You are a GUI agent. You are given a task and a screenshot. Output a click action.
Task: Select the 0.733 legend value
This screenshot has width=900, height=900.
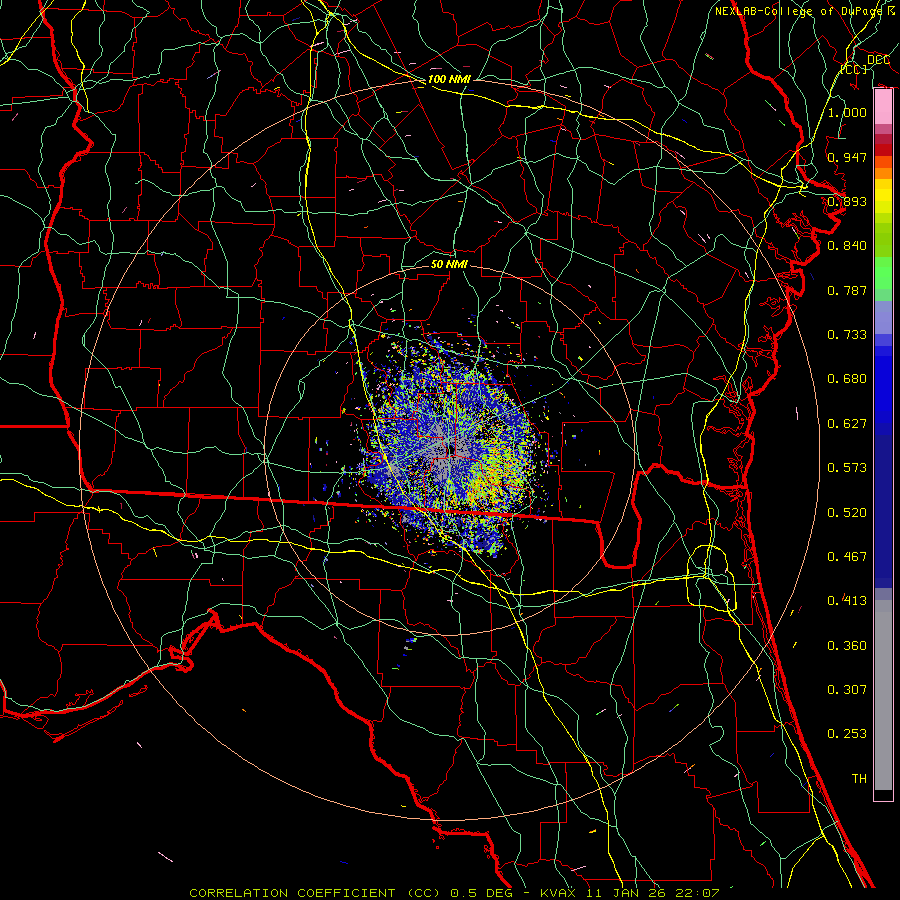[847, 335]
